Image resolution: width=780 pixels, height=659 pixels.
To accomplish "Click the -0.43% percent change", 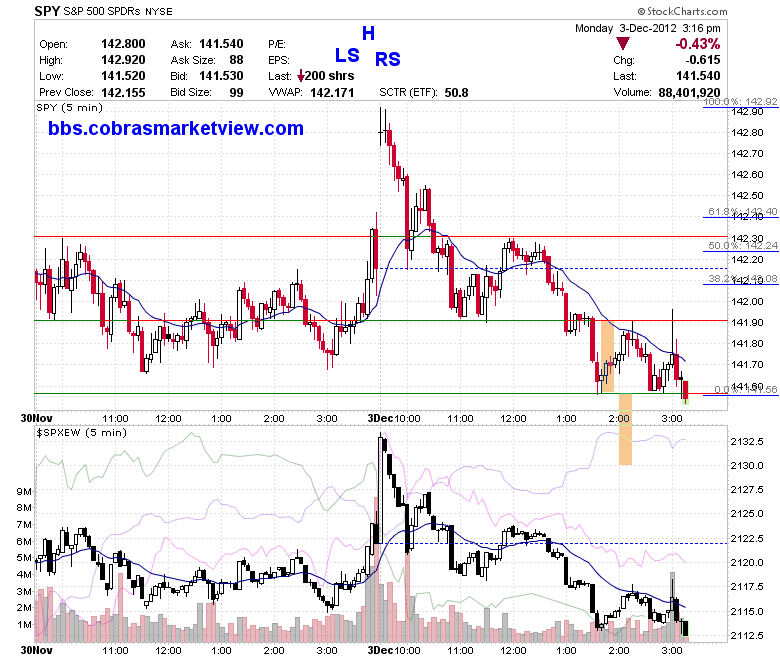I will pos(697,44).
